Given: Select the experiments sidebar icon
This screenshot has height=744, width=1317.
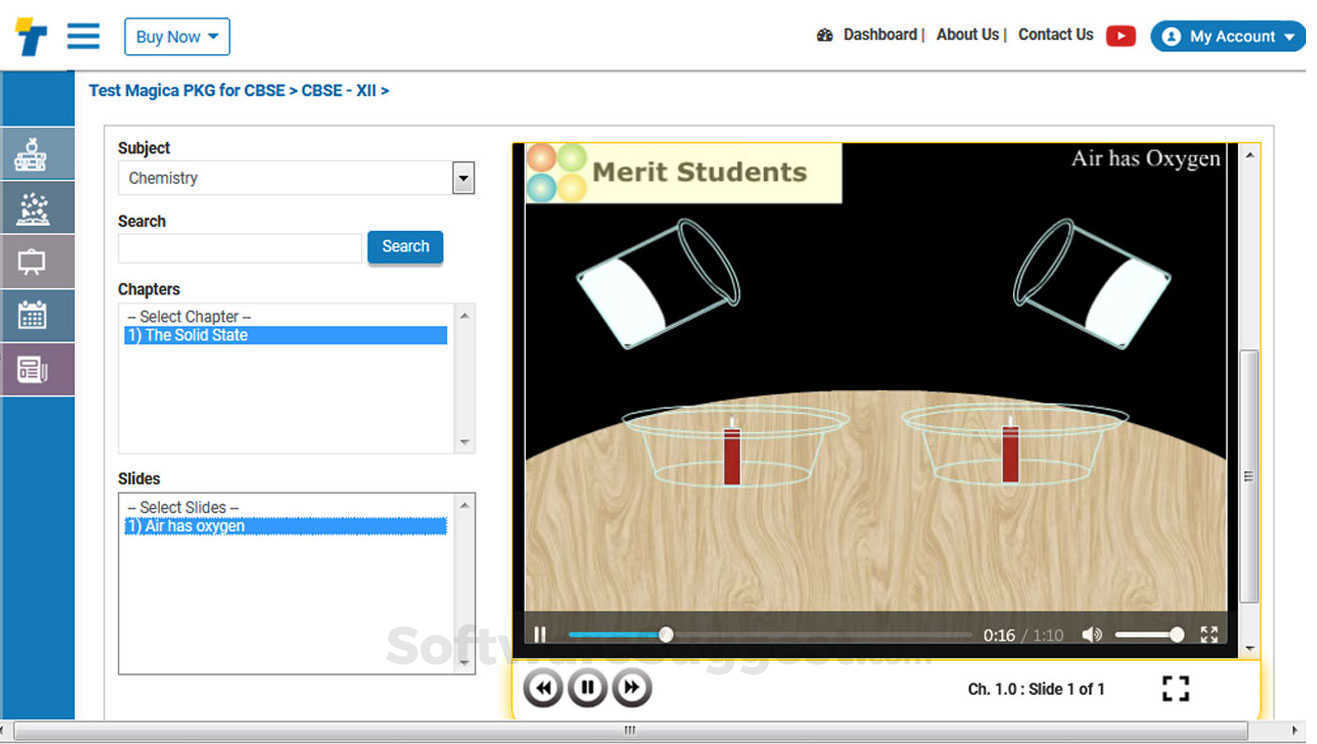Looking at the screenshot, I should [36, 207].
